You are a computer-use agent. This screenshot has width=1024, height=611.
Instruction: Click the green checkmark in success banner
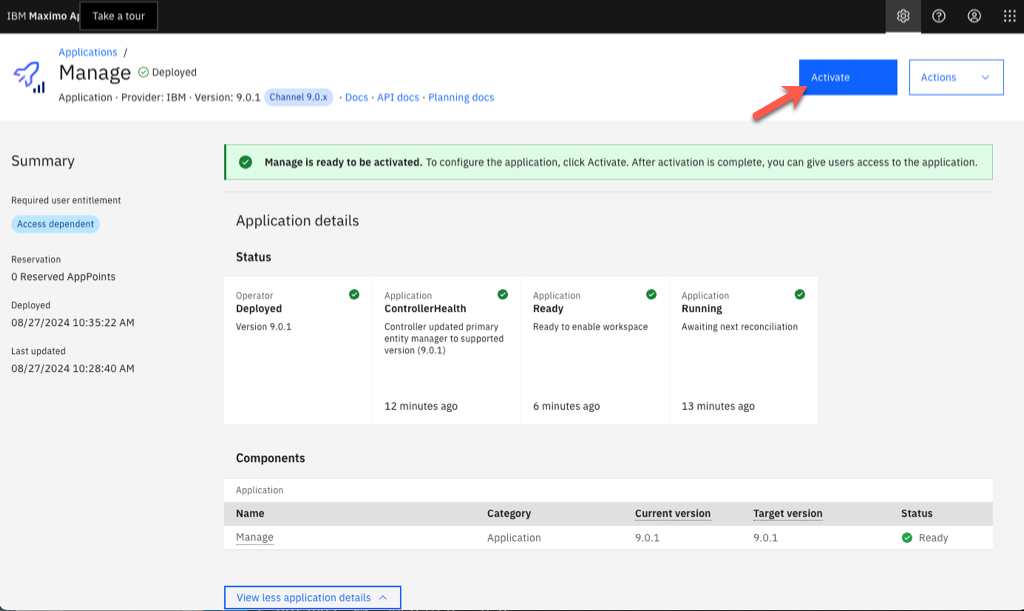[x=245, y=162]
